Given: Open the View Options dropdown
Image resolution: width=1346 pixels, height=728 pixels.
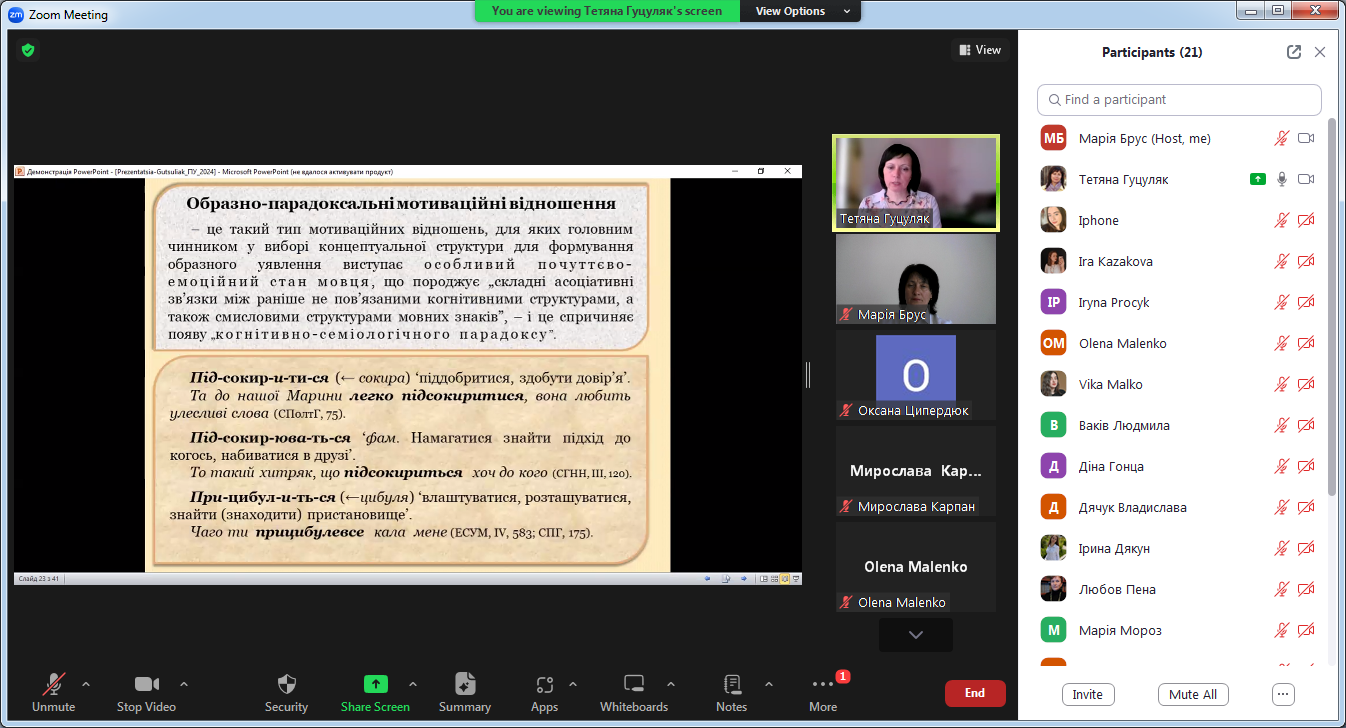Looking at the screenshot, I should tap(803, 11).
